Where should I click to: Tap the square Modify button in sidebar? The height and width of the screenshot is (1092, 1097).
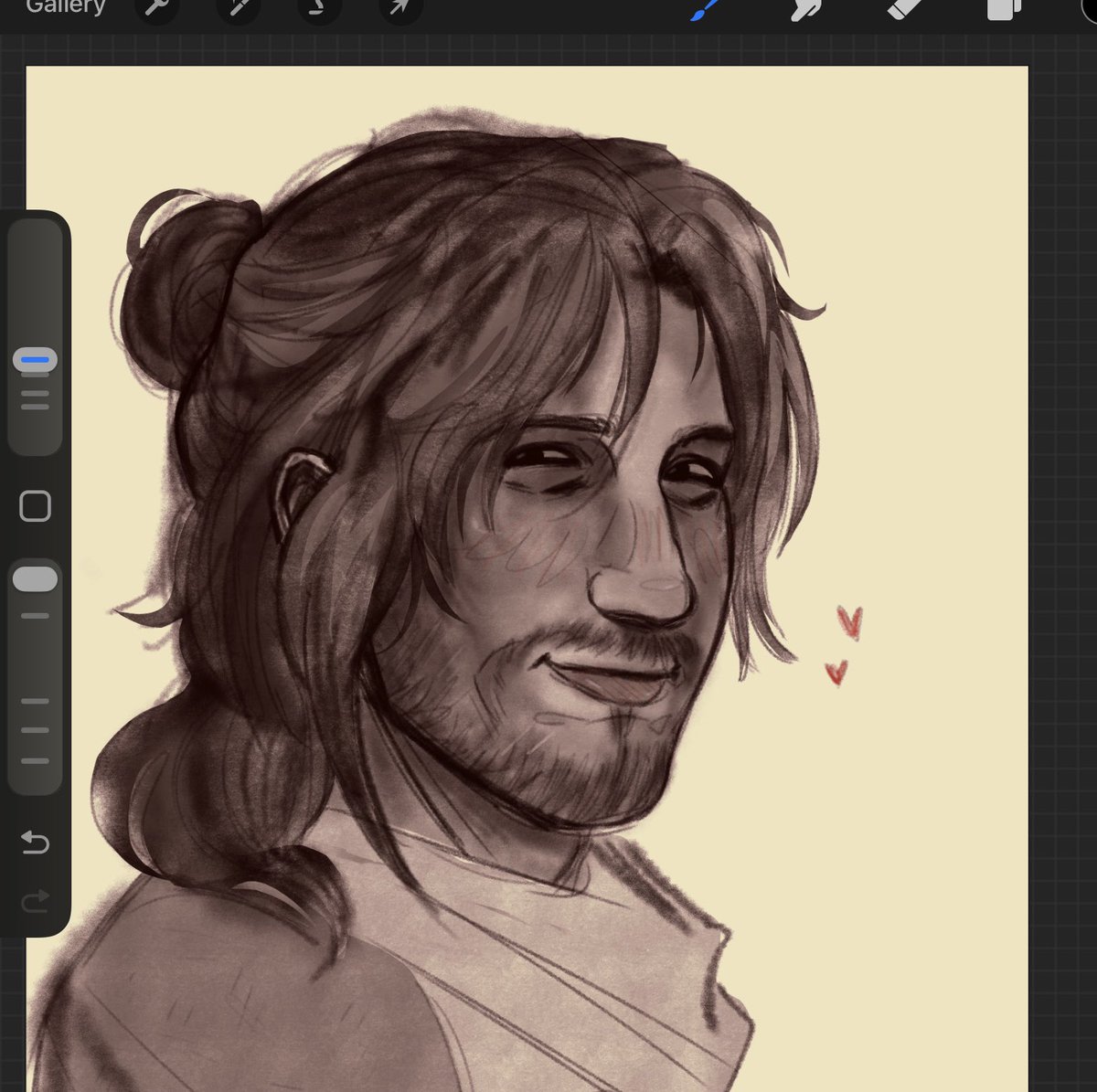pos(35,505)
